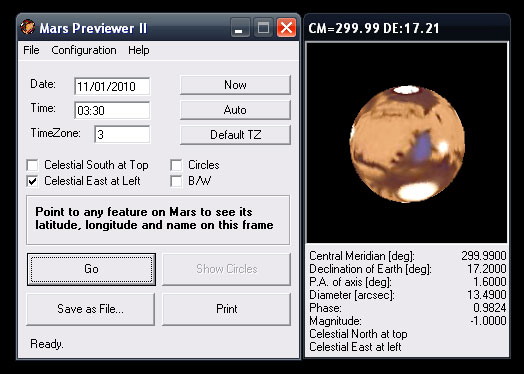Click the 'Celestial North at top' text

coord(358,334)
